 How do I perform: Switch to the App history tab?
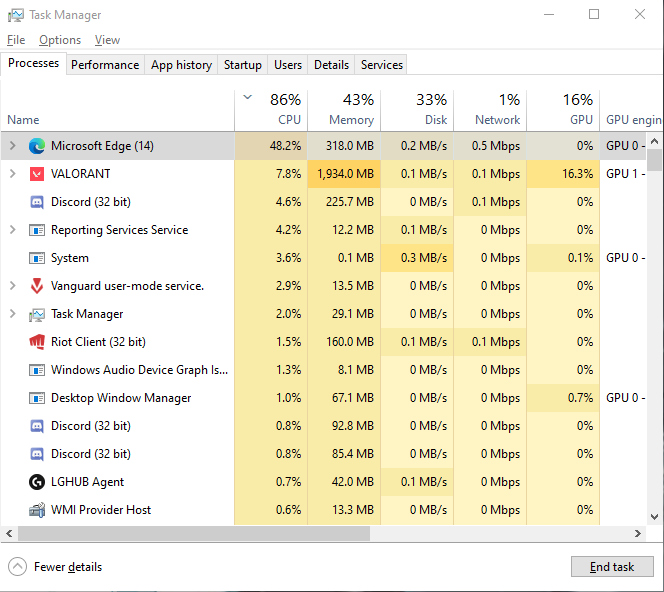pyautogui.click(x=181, y=65)
